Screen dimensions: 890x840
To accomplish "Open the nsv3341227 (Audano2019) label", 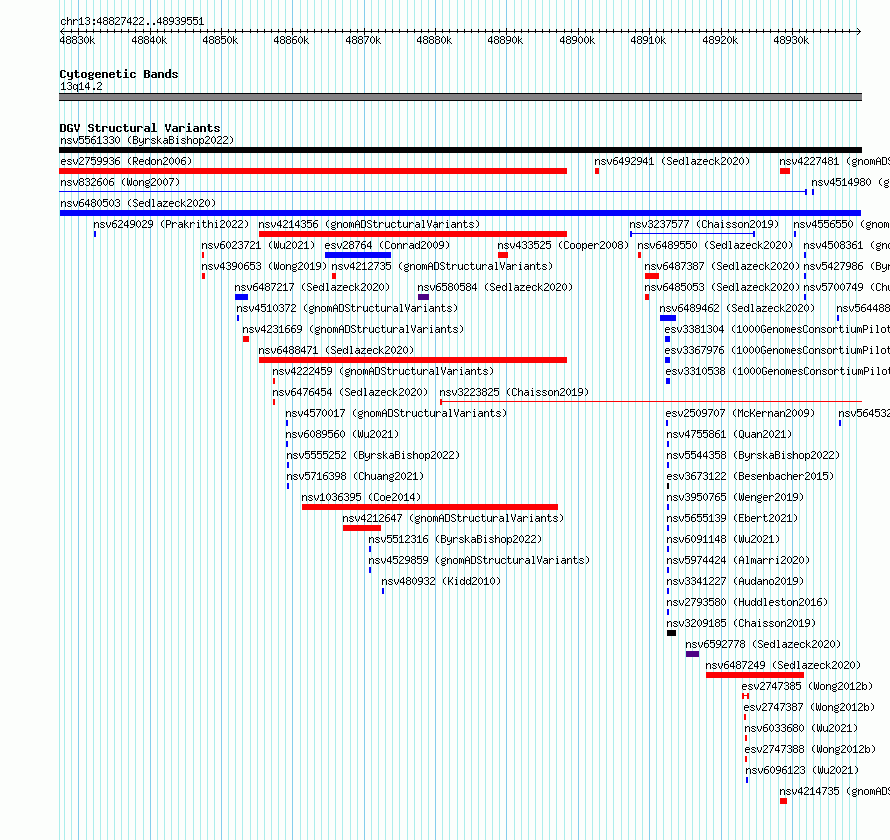I will (735, 581).
